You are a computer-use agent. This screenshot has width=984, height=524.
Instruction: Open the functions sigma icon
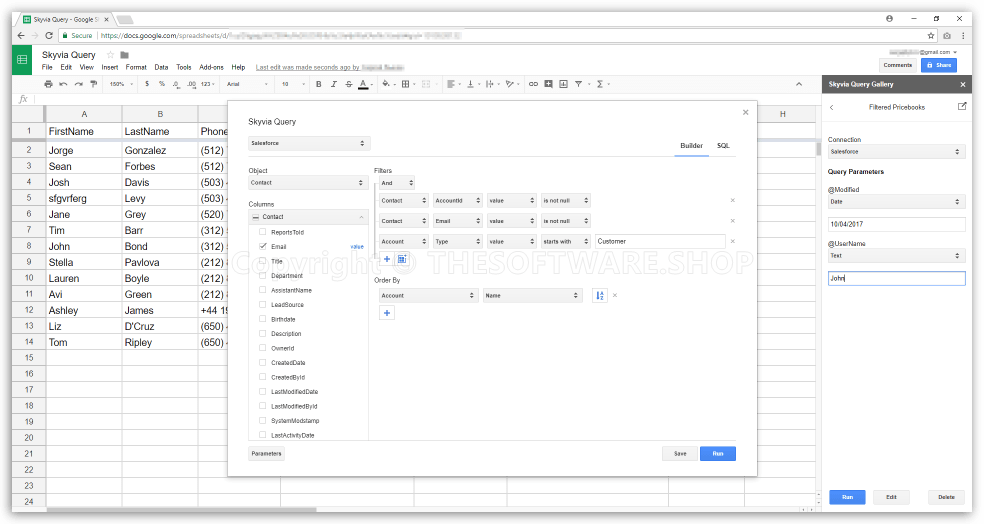point(600,84)
